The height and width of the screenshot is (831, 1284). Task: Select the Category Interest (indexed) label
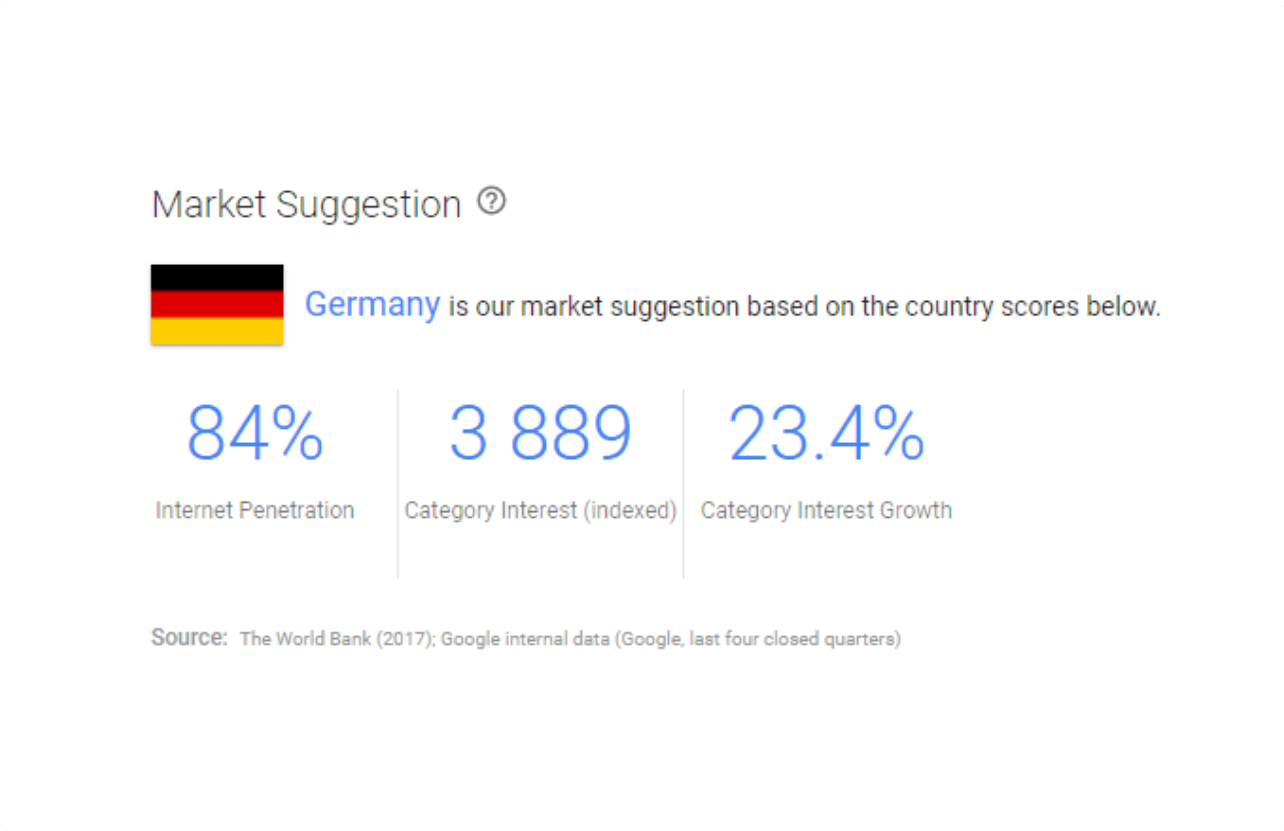click(x=540, y=511)
